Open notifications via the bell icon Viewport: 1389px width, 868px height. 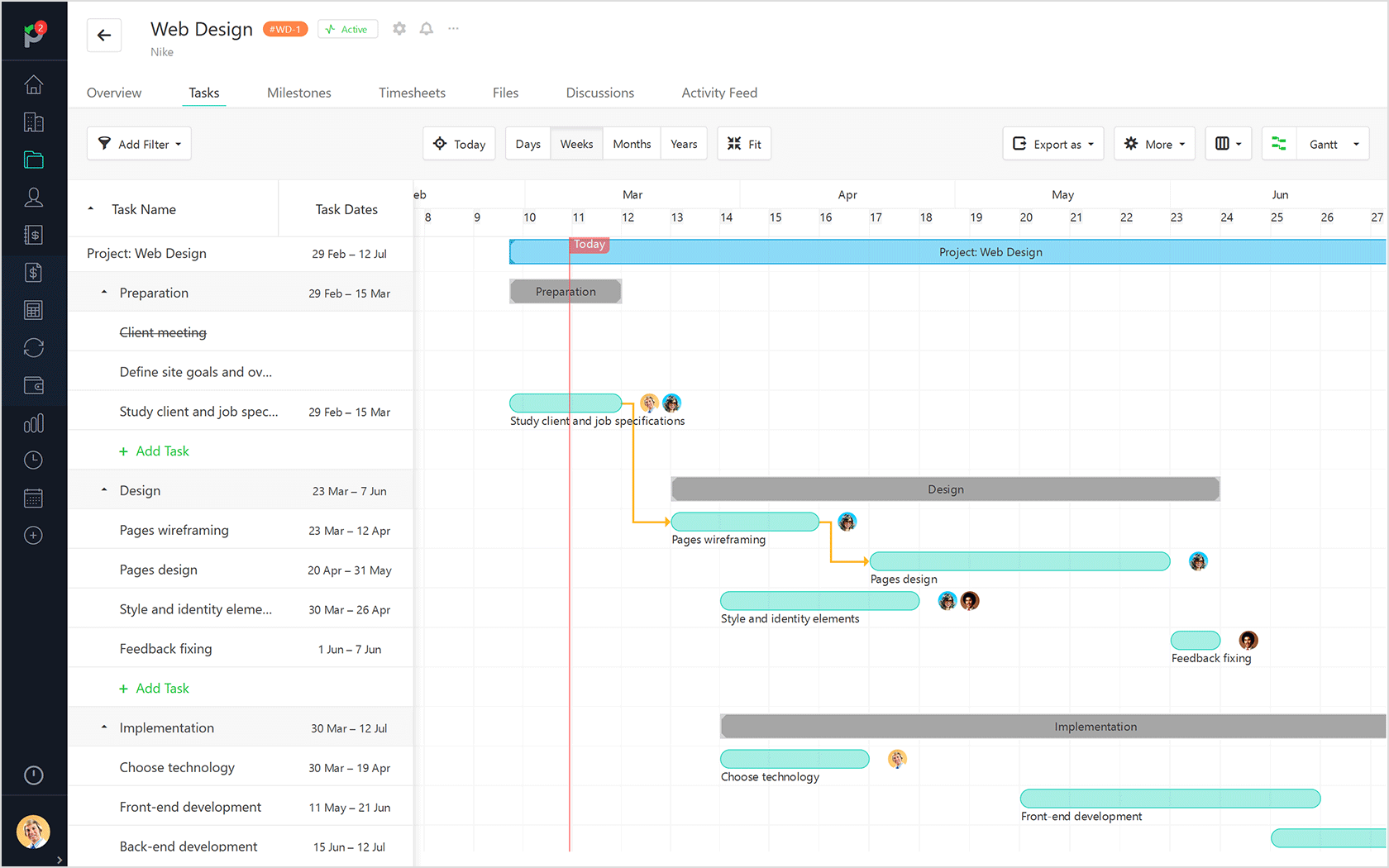(426, 28)
